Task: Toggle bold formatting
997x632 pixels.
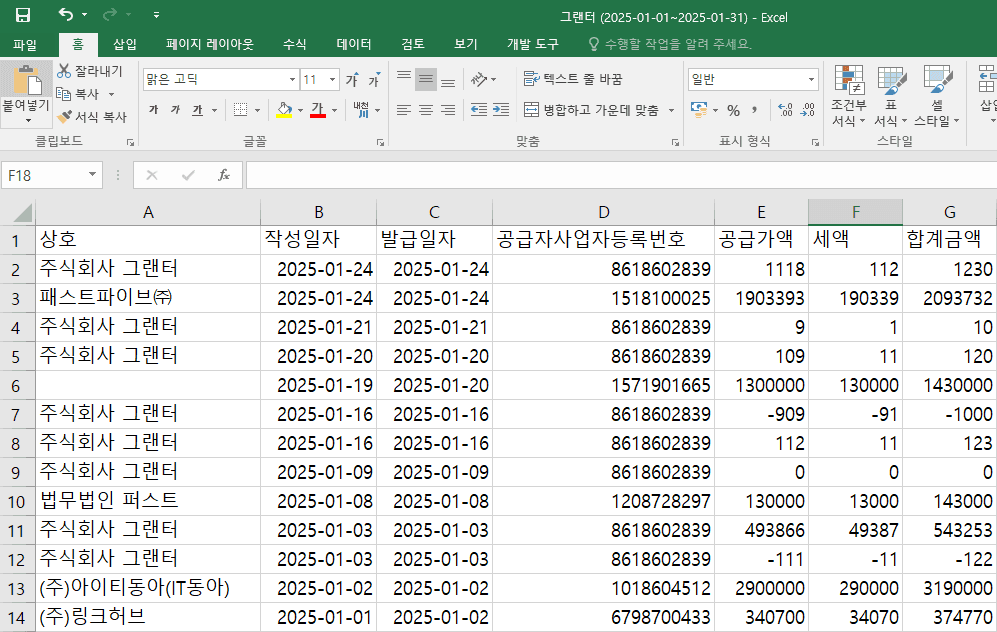Action: [x=153, y=110]
